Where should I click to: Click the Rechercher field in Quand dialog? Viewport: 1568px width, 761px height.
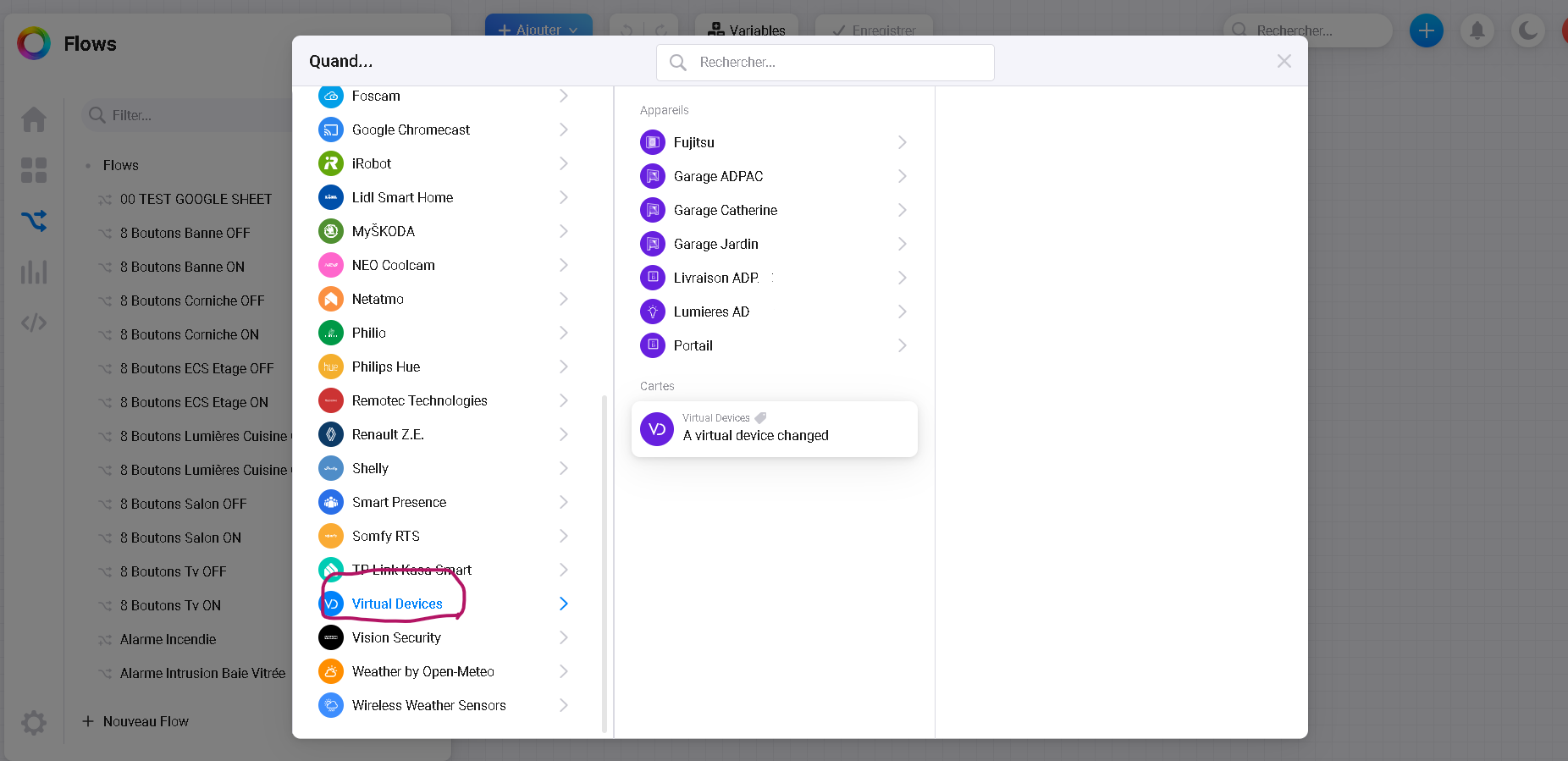point(825,63)
